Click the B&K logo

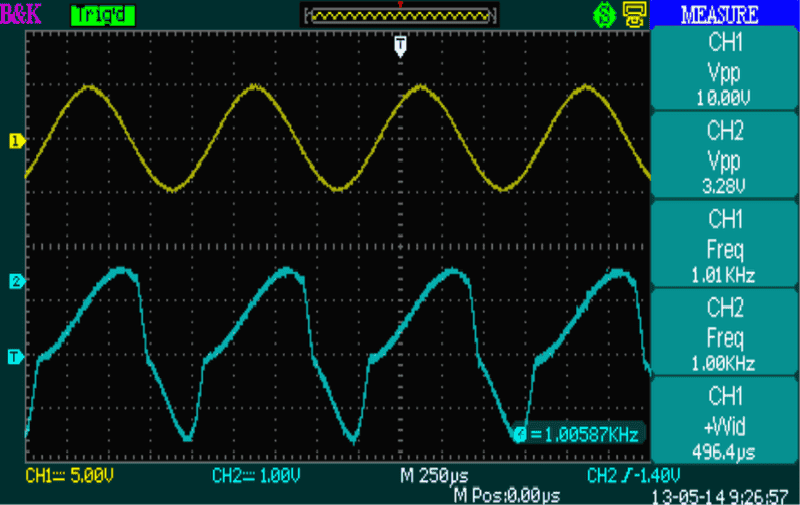pyautogui.click(x=20, y=14)
